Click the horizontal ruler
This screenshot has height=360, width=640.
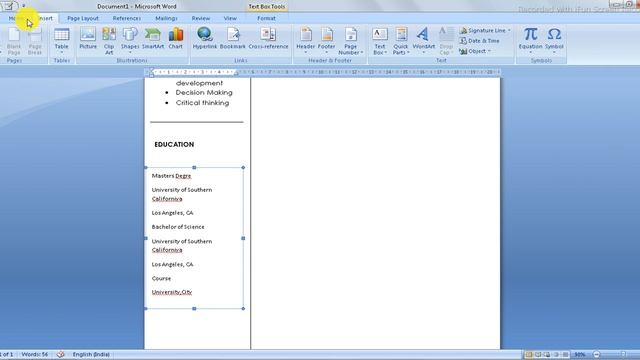(x=322, y=72)
